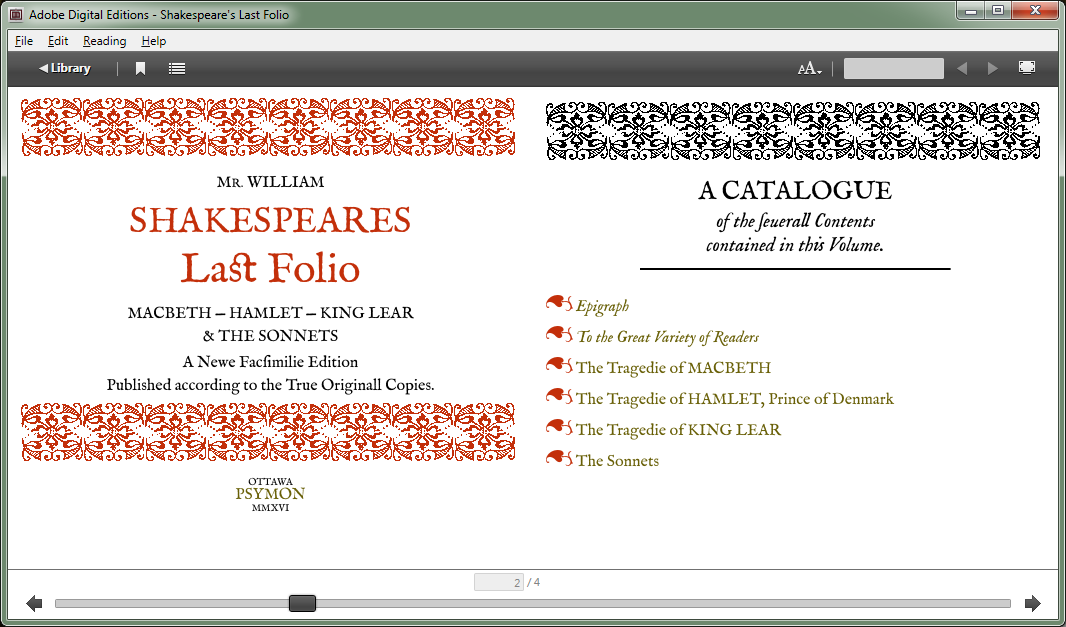Click the MMXVI year text
1066x627 pixels.
(271, 508)
